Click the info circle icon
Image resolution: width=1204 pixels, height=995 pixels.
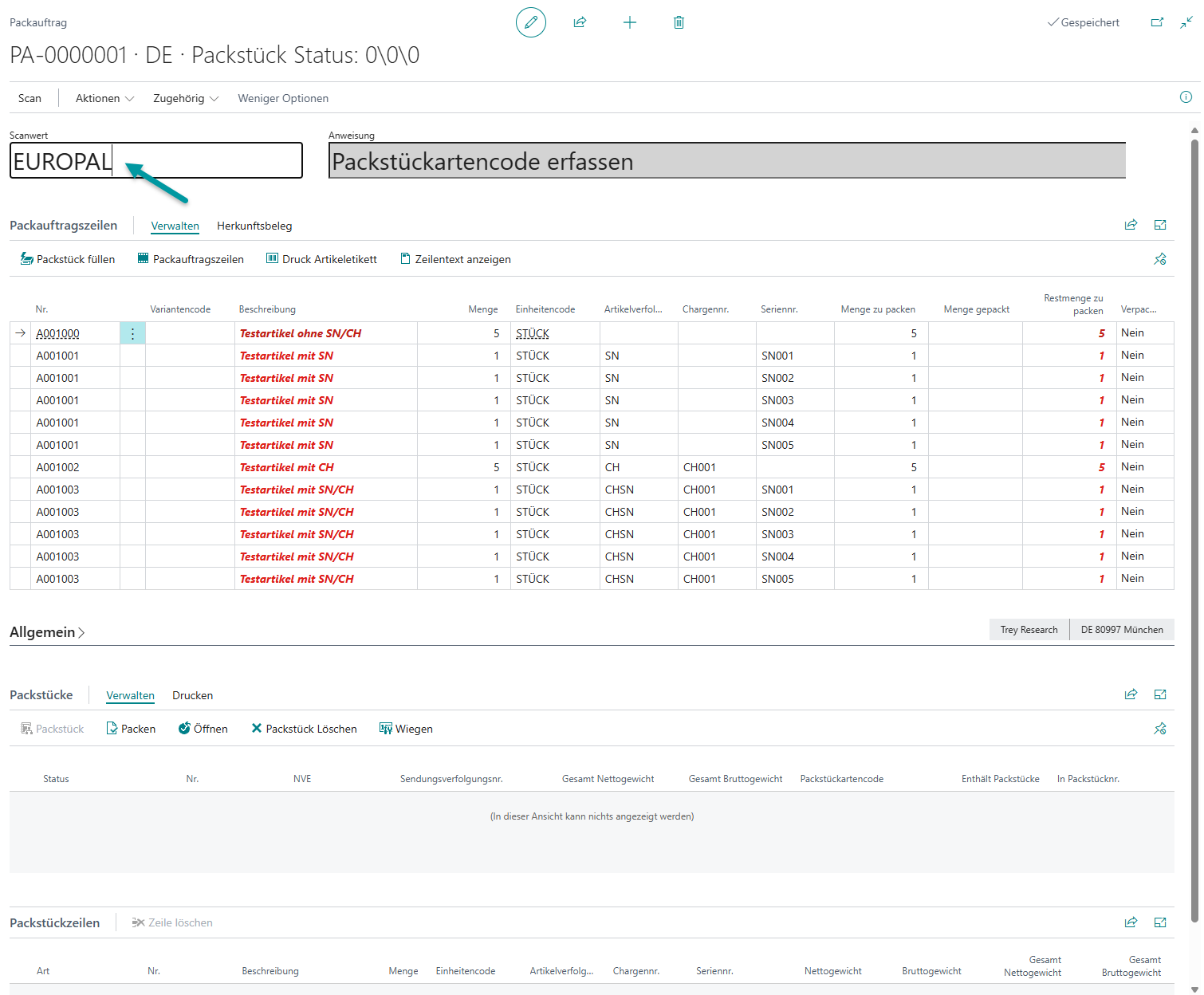[x=1186, y=97]
